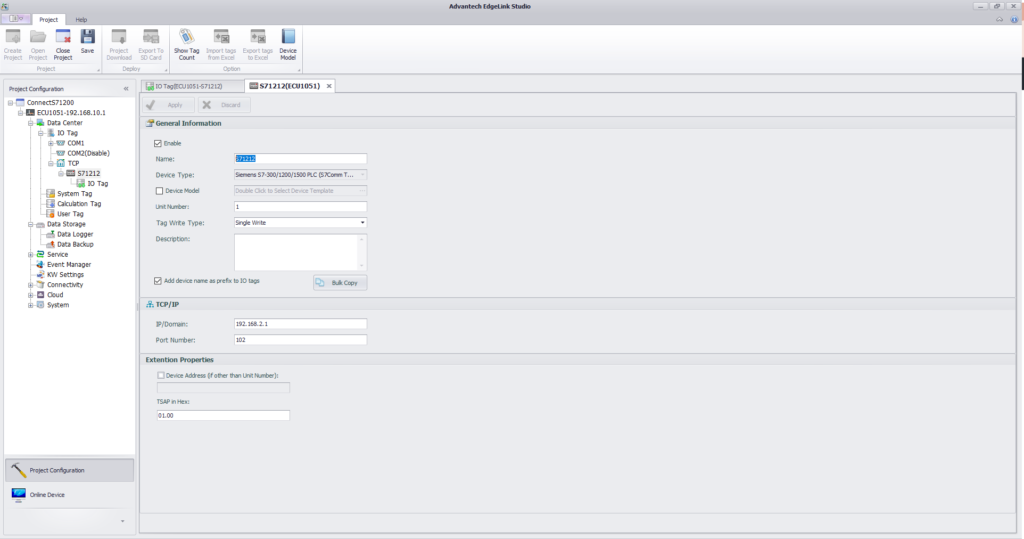
Task: Expand the Cloud node
Action: click(x=31, y=295)
